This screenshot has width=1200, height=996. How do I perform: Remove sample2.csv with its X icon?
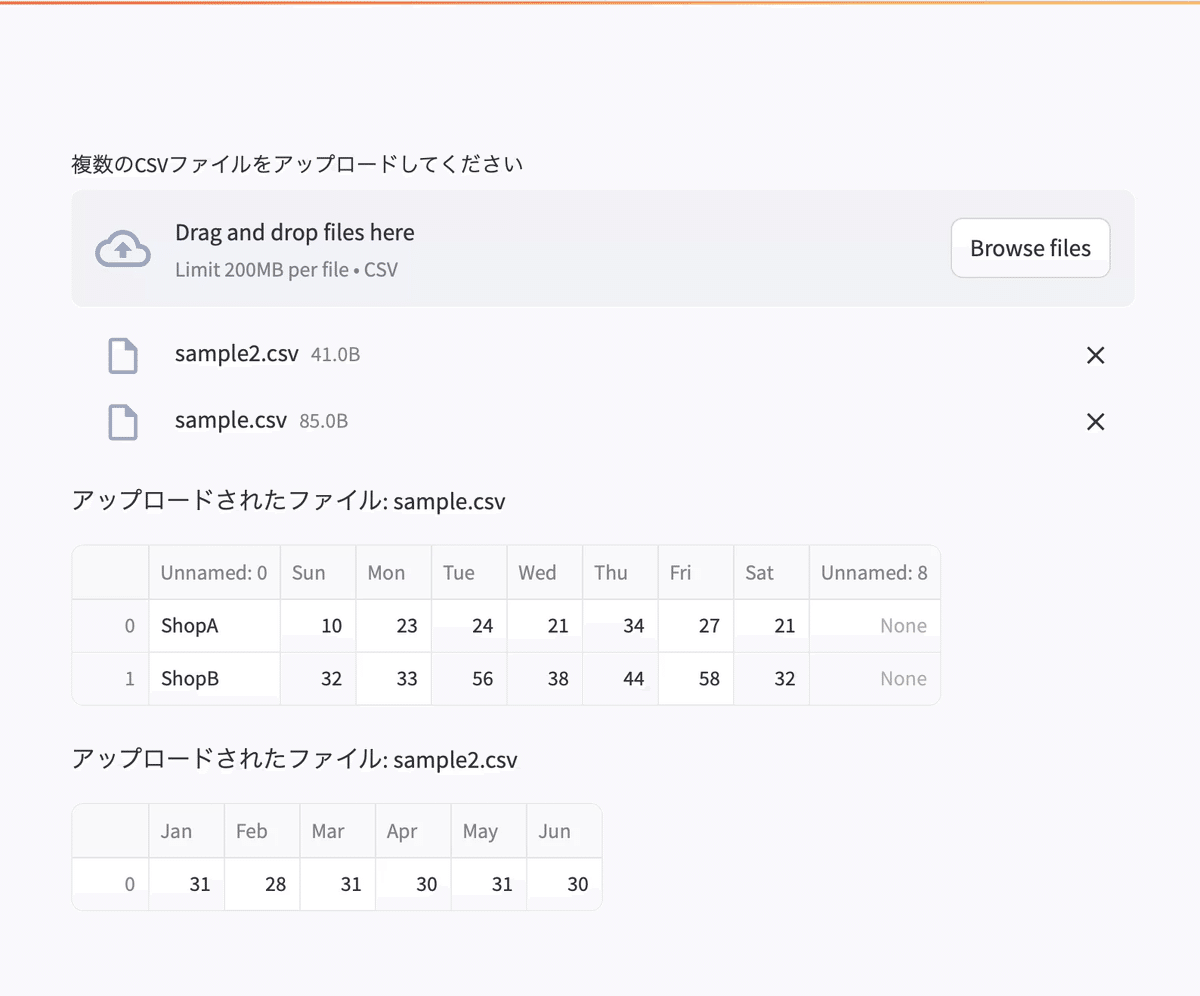point(1095,355)
